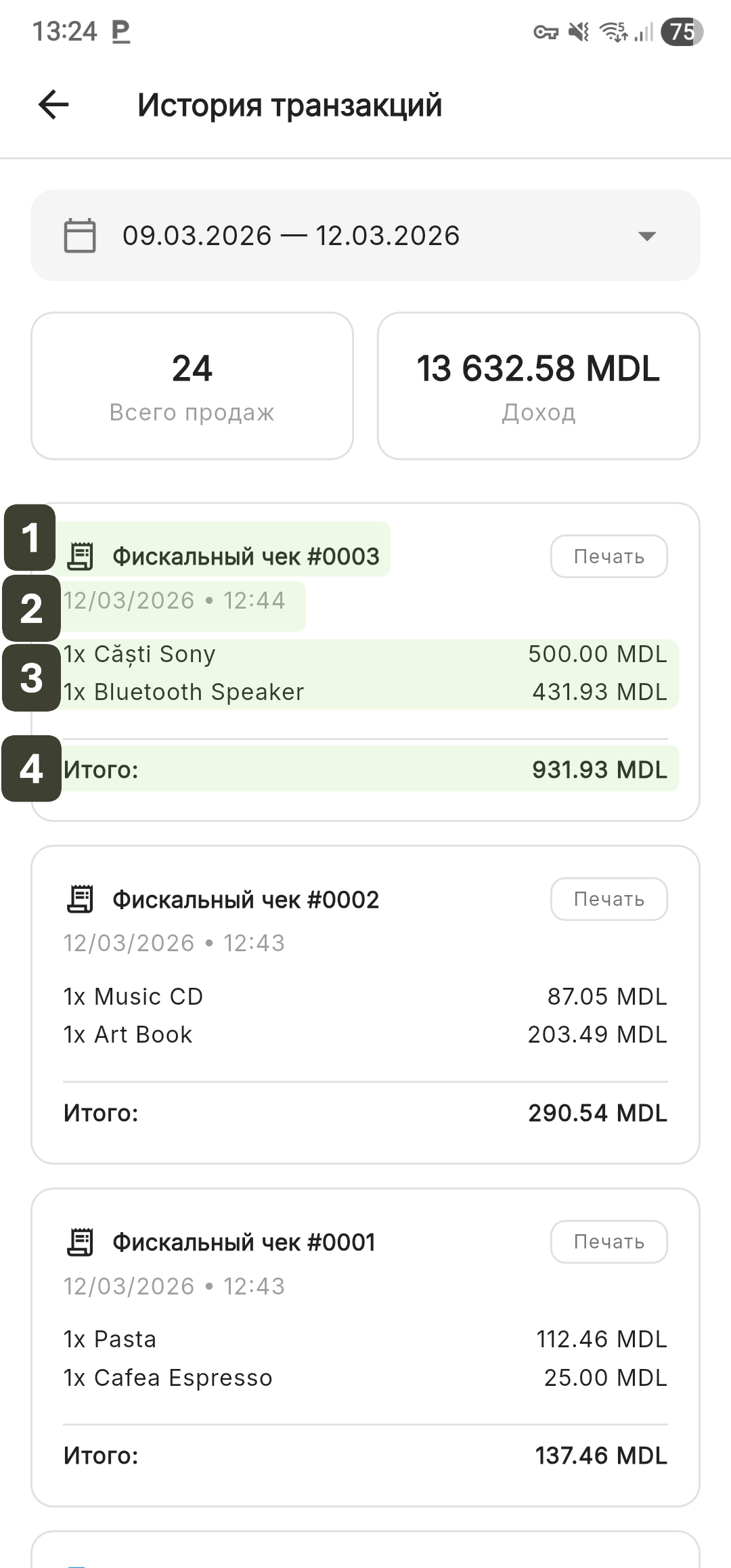731x1568 pixels.
Task: Tap the muted sound status icon
Action: click(x=579, y=32)
